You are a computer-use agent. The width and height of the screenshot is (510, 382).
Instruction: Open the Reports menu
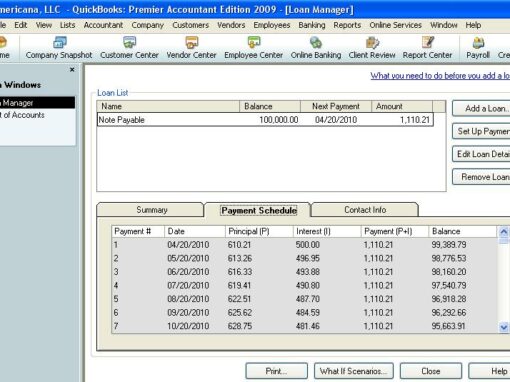pos(347,25)
